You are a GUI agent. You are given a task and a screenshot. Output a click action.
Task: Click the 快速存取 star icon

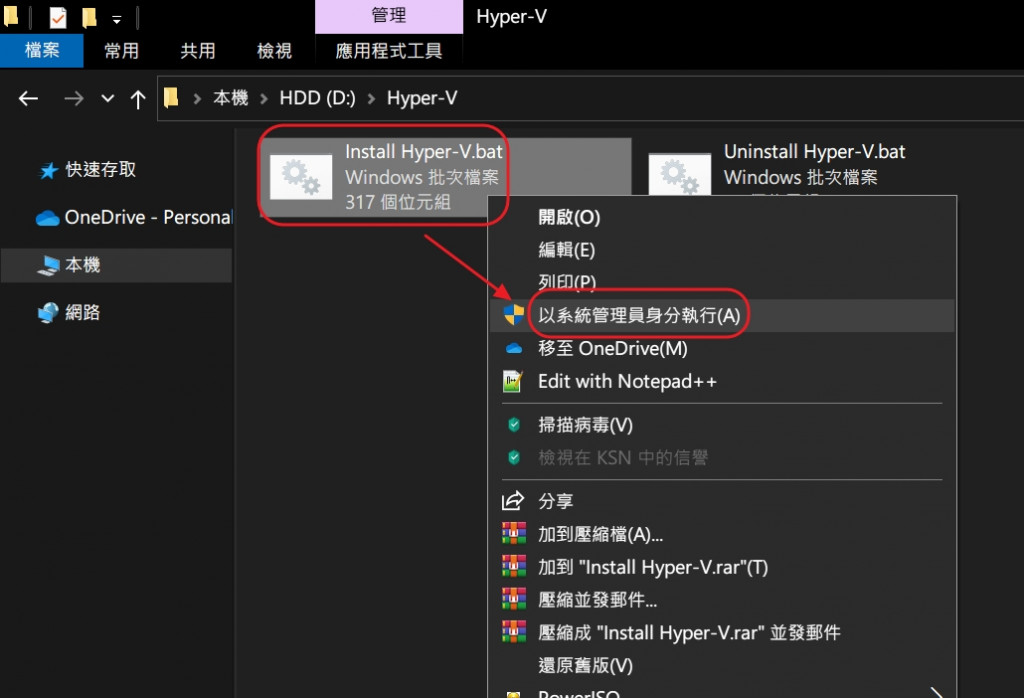pyautogui.click(x=48, y=170)
